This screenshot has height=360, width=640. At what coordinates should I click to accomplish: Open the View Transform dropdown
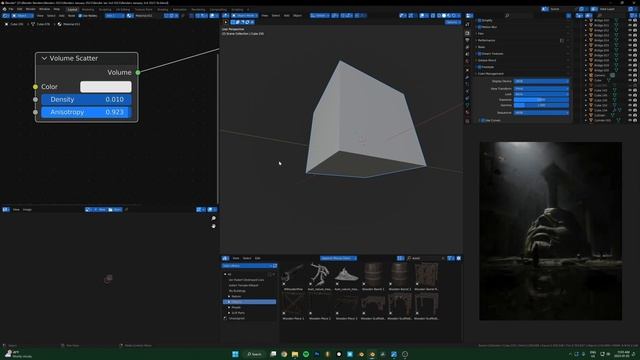click(x=541, y=88)
